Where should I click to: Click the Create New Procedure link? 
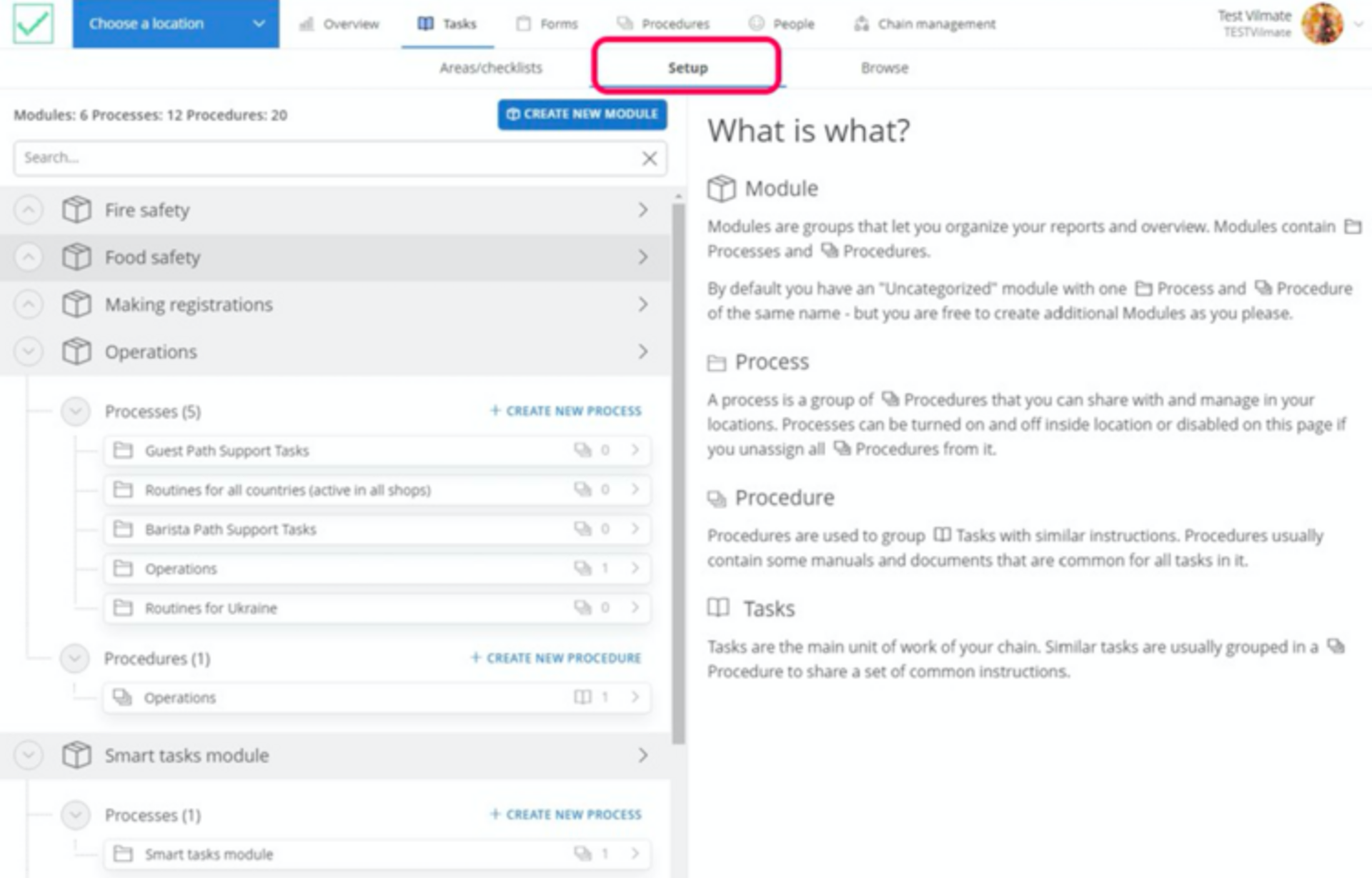556,658
